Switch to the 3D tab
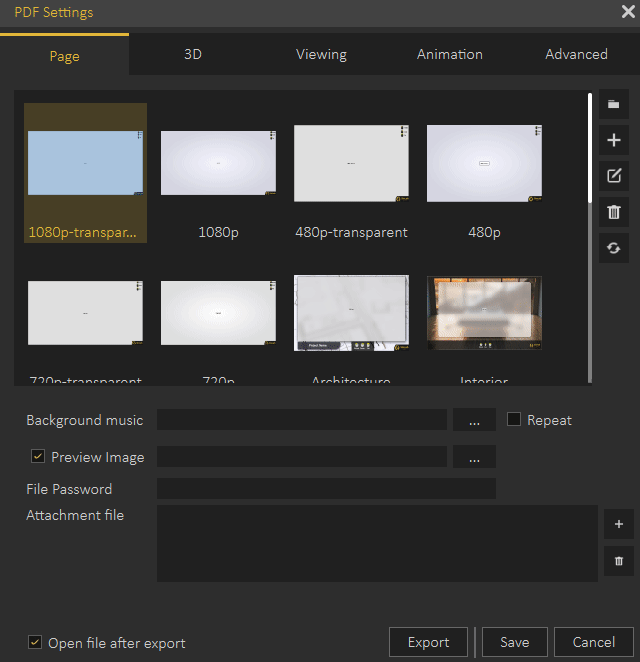Image resolution: width=640 pixels, height=662 pixels. [193, 55]
